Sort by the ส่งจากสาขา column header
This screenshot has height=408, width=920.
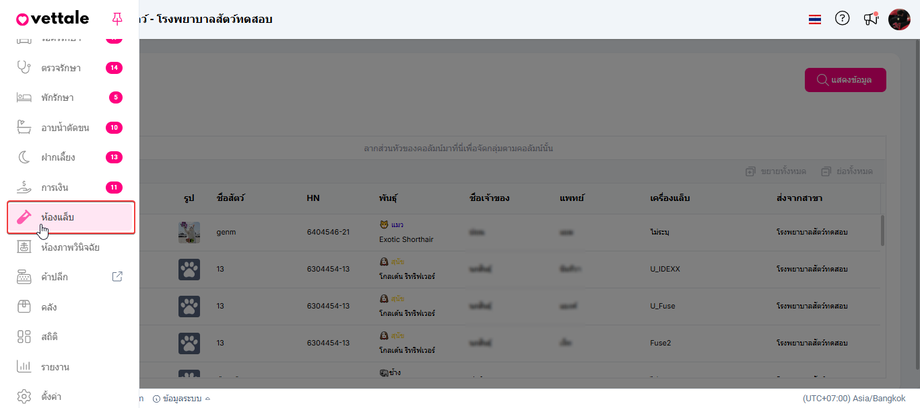click(799, 198)
